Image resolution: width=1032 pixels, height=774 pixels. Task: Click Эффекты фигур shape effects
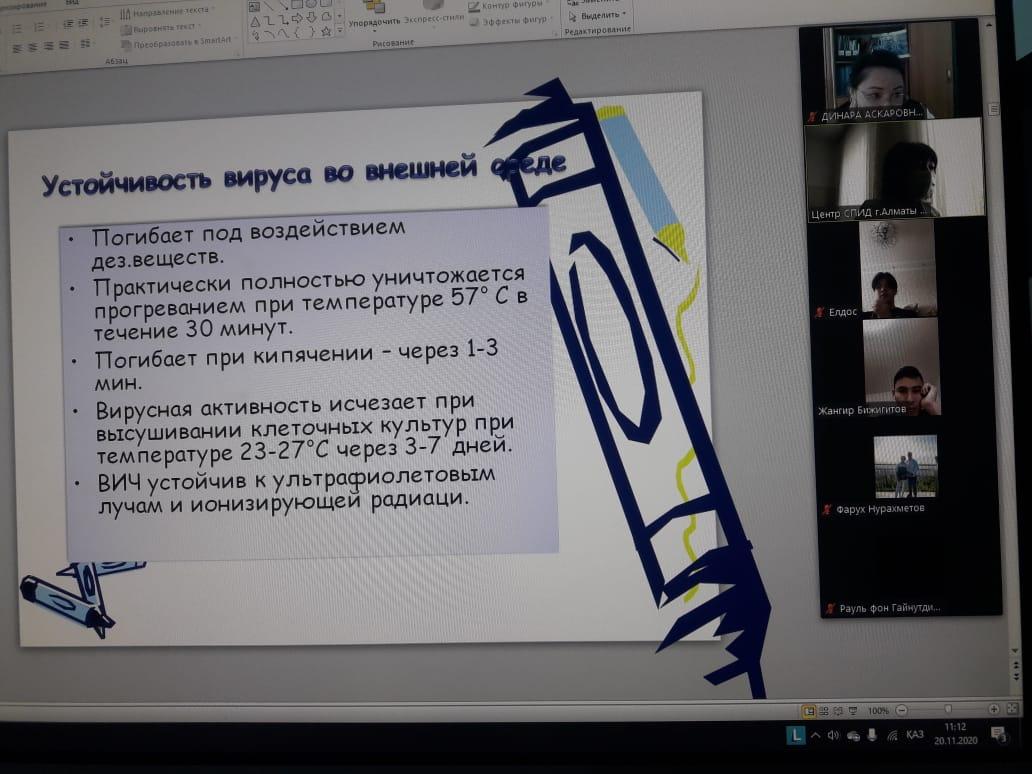tap(515, 20)
